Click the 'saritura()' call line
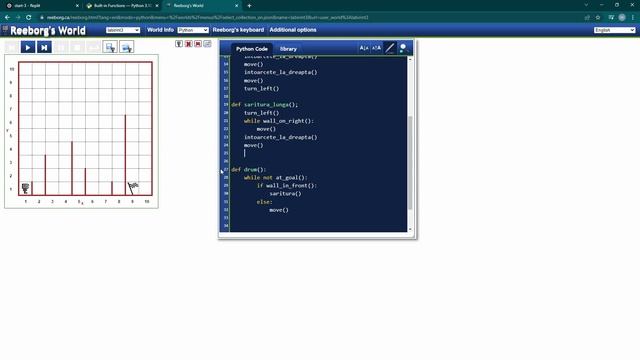 [x=285, y=193]
